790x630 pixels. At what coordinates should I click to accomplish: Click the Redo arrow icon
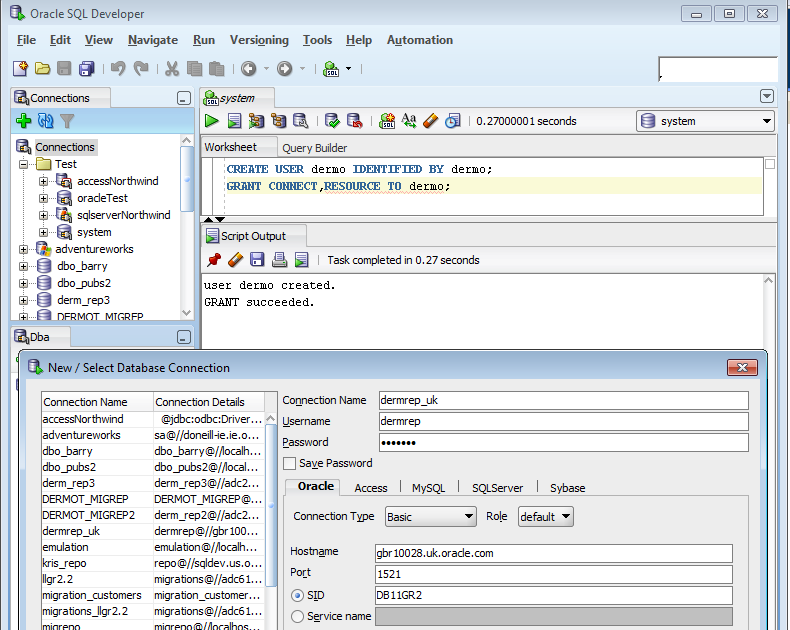click(x=141, y=68)
